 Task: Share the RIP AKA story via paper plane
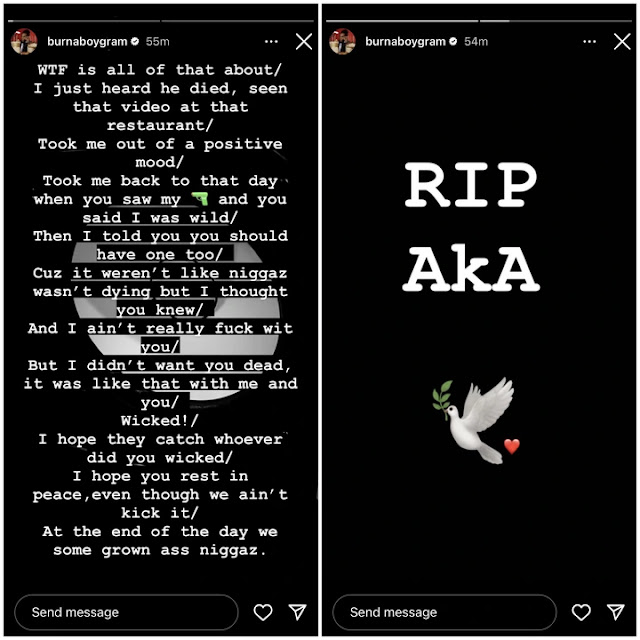[616, 612]
